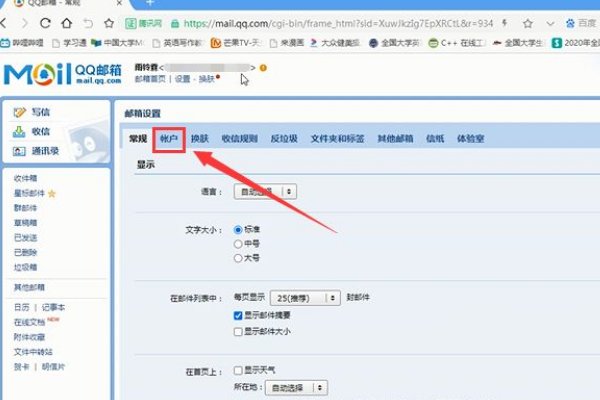
Task: Open the 2020年全 bookmark
Action: coord(576,43)
